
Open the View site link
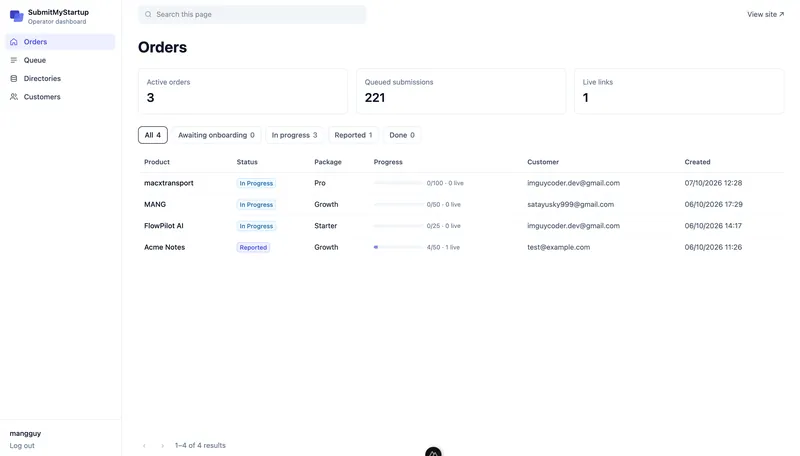tap(765, 14)
